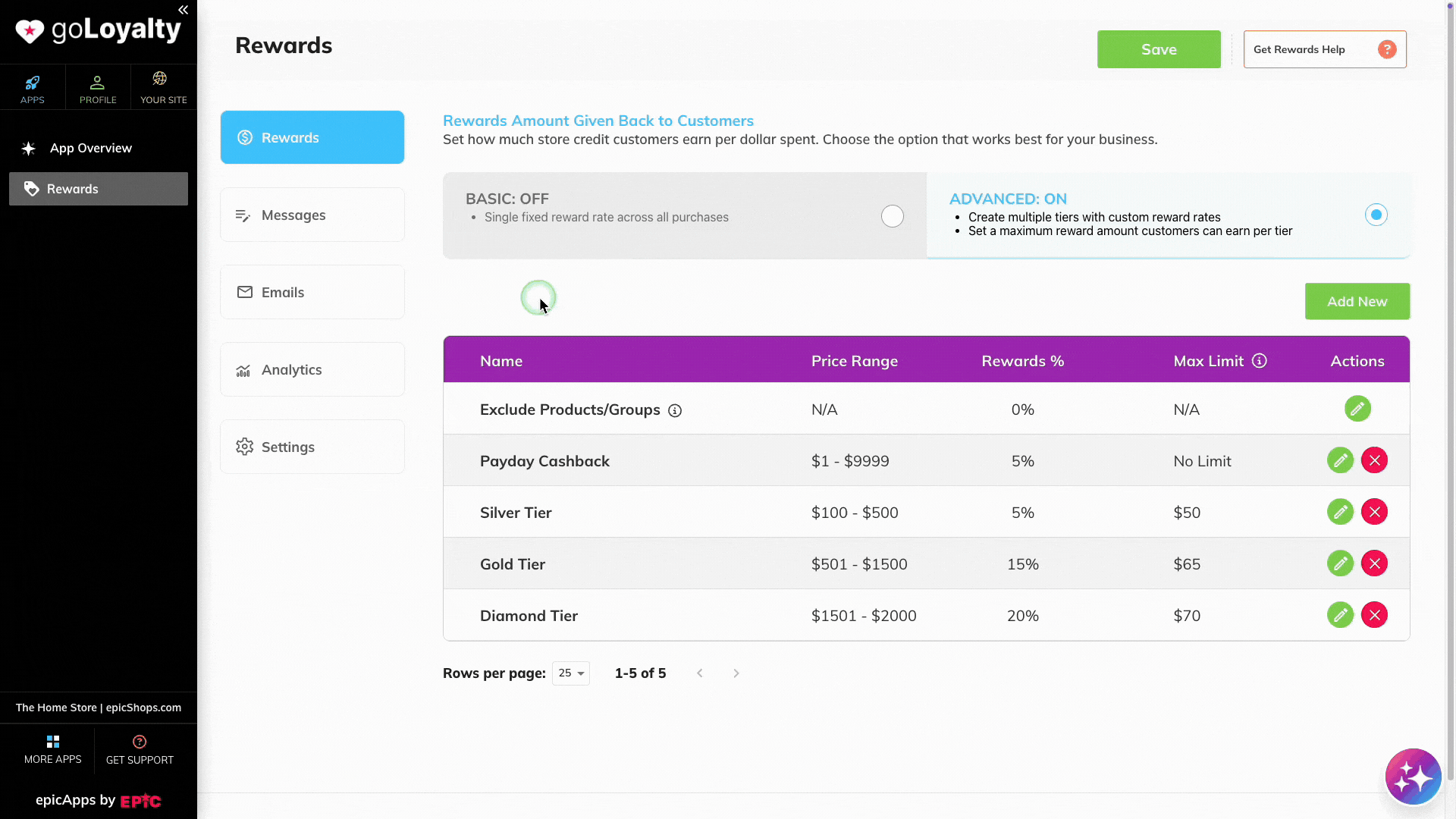This screenshot has width=1456, height=819.
Task: Click the info icon beside Exclude Products/Groups
Action: (675, 411)
